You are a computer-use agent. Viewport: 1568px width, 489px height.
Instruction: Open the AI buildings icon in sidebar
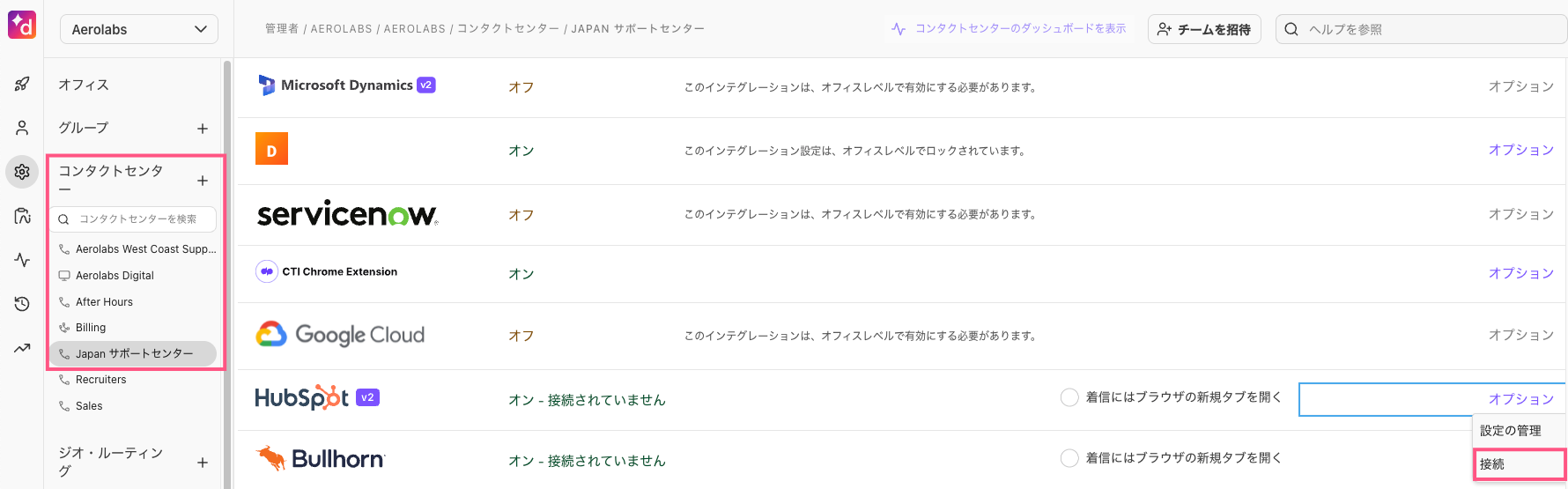coord(22,216)
